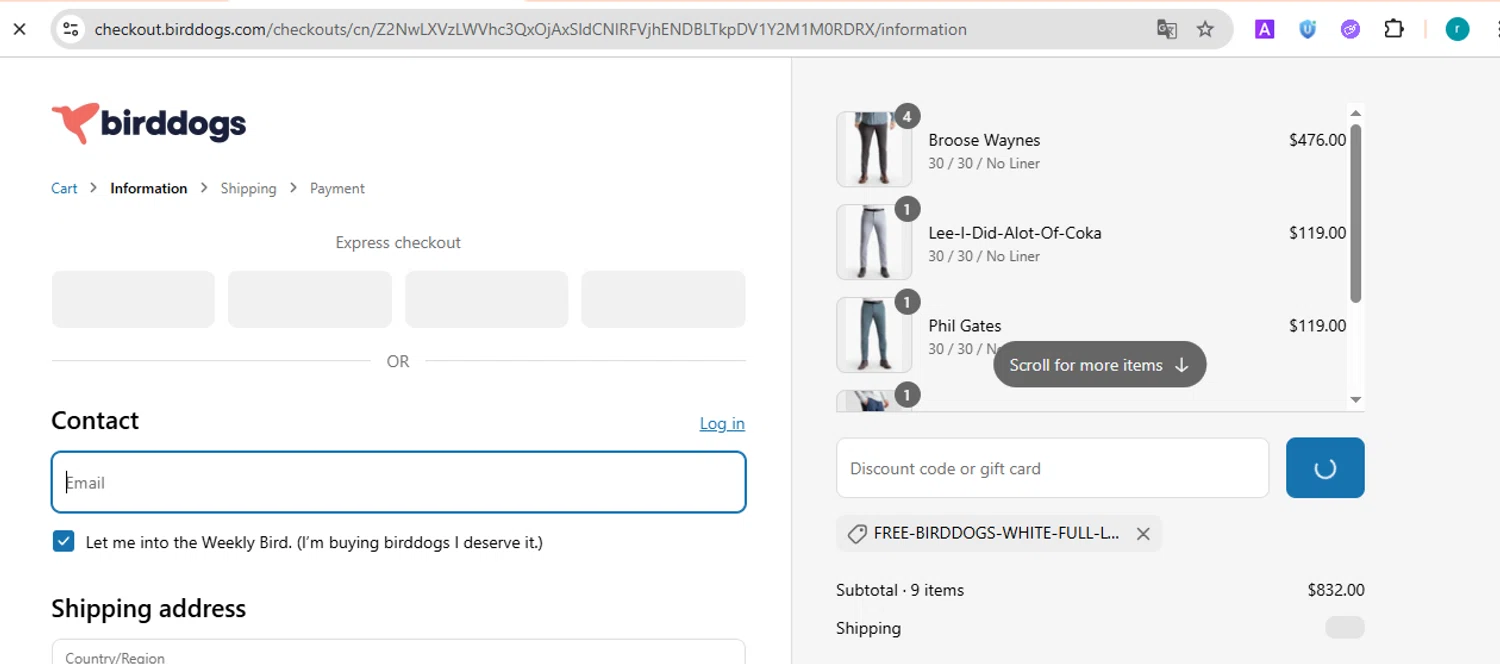Open the blue shield extension
1500x664 pixels.
(1307, 29)
